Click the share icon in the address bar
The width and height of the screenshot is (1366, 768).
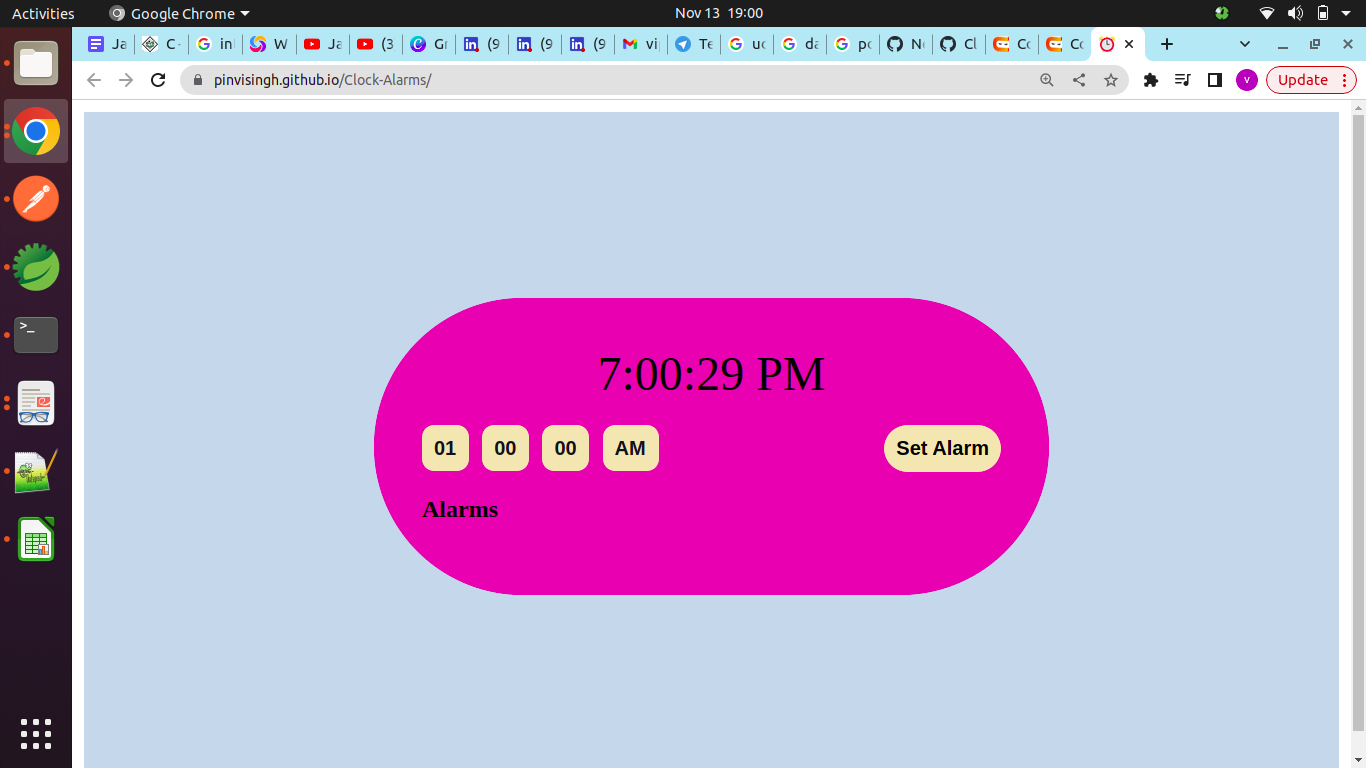(x=1078, y=80)
